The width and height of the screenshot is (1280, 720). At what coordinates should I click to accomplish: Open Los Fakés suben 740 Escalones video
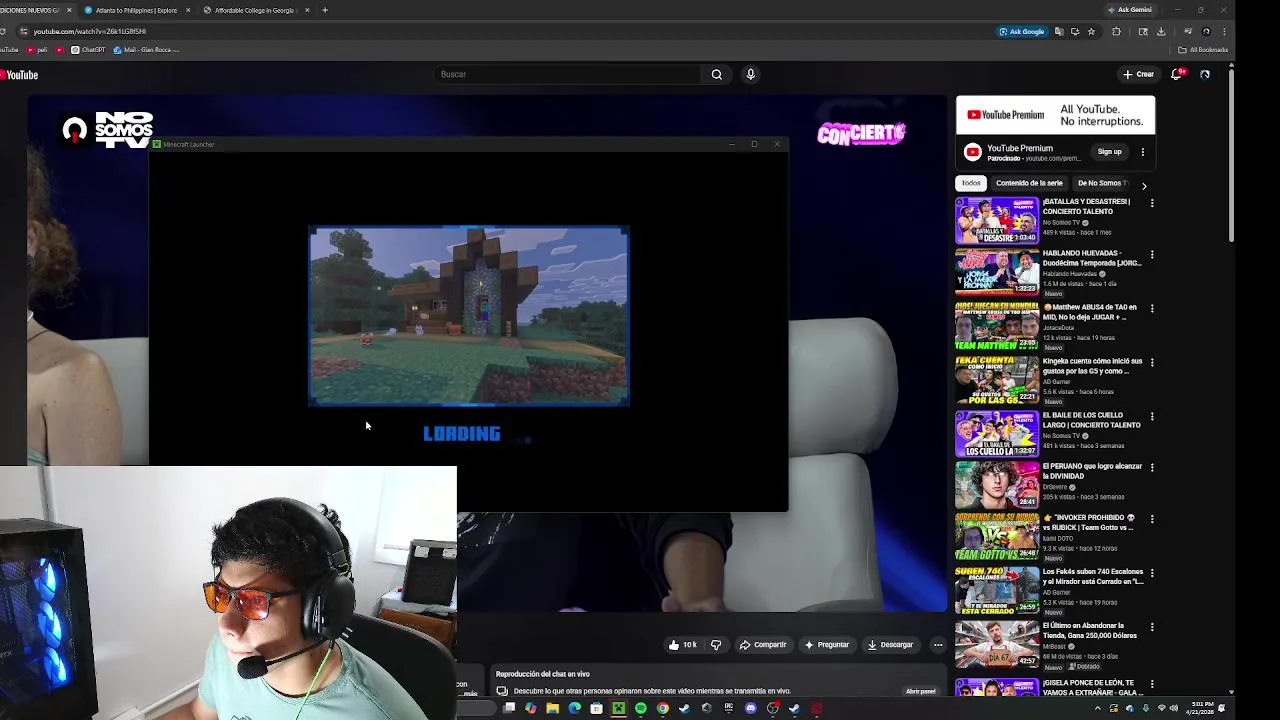pos(1092,577)
